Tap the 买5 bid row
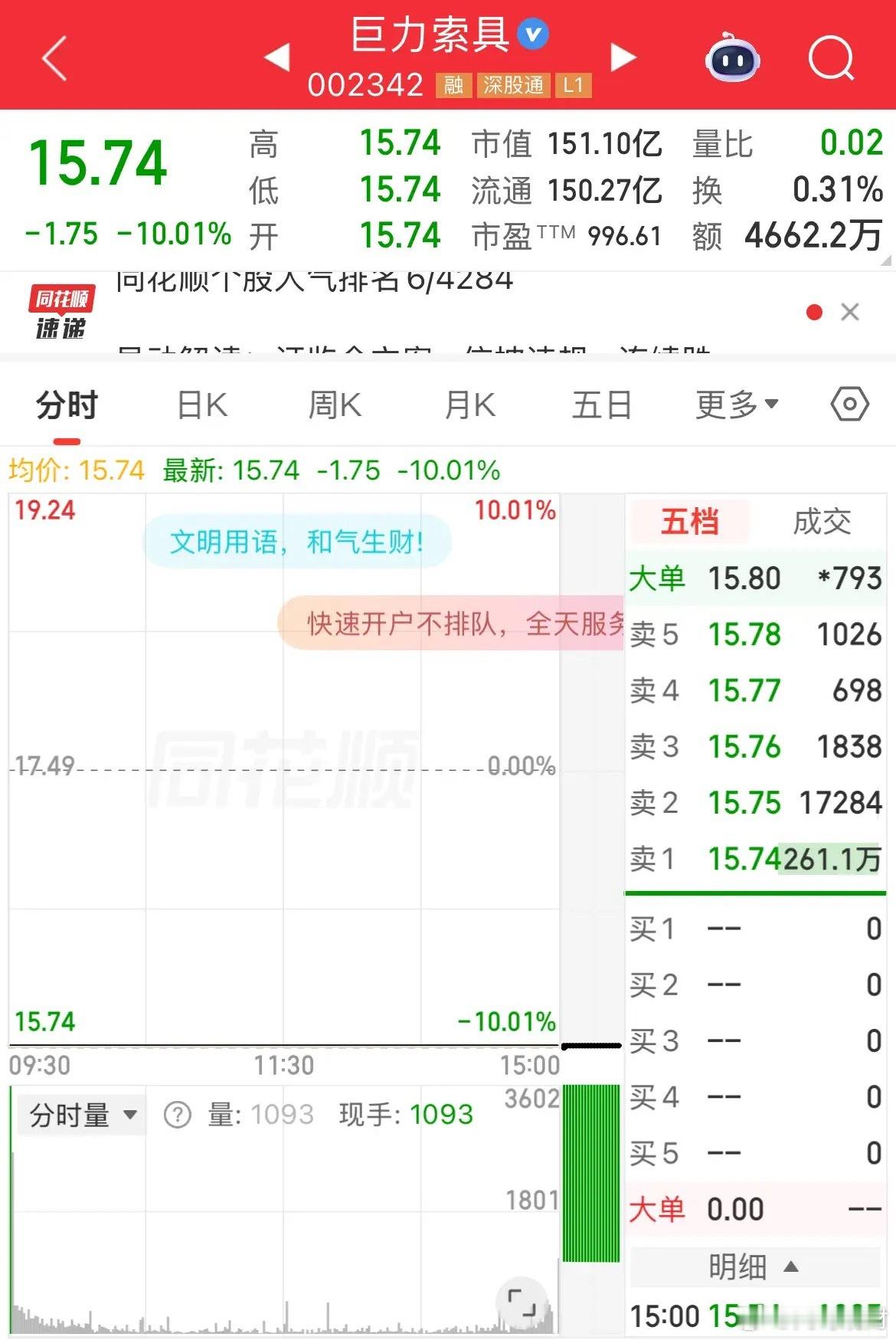 (x=755, y=1153)
